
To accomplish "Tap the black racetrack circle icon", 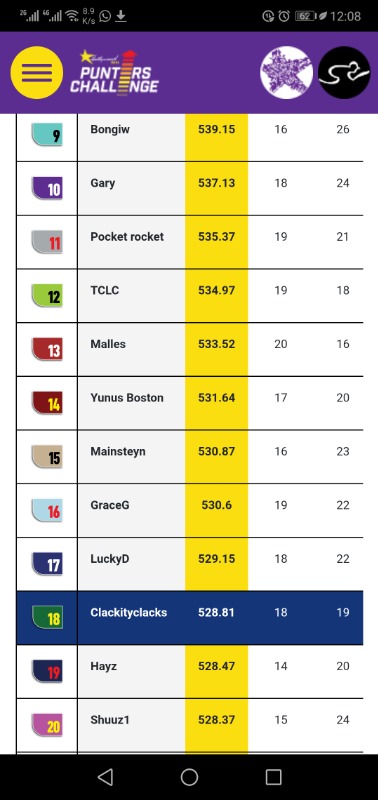I will pyautogui.click(x=344, y=72).
